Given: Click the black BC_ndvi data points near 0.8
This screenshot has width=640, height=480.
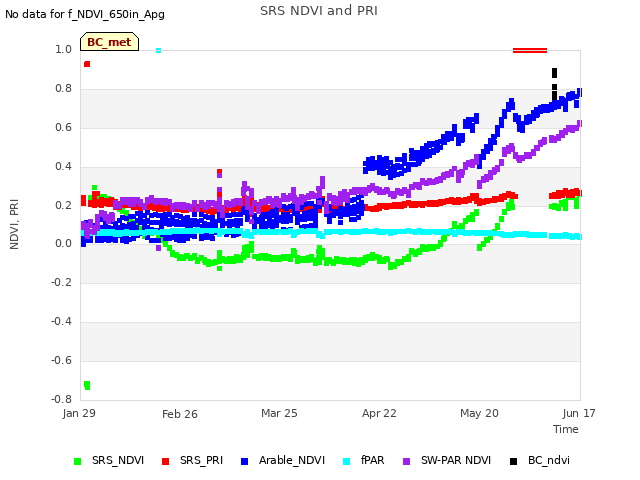Looking at the screenshot, I should pyautogui.click(x=554, y=84).
